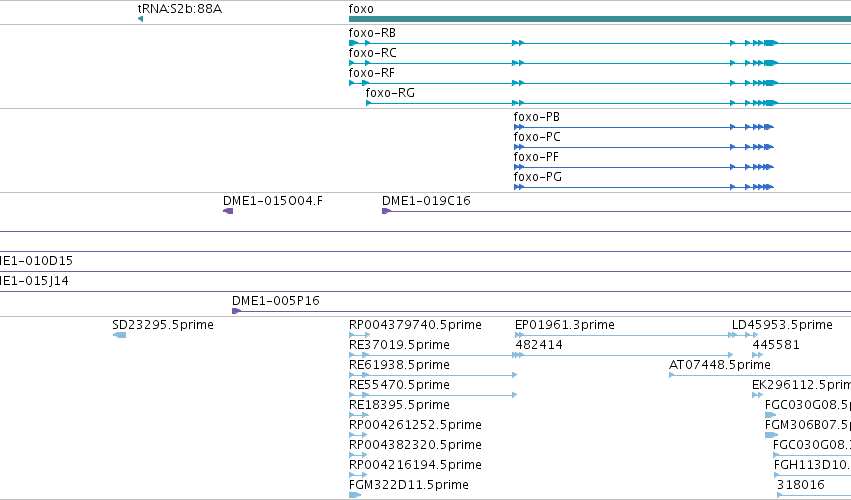Click the RE55470.5prime EST label
The image size is (851, 500).
(399, 385)
